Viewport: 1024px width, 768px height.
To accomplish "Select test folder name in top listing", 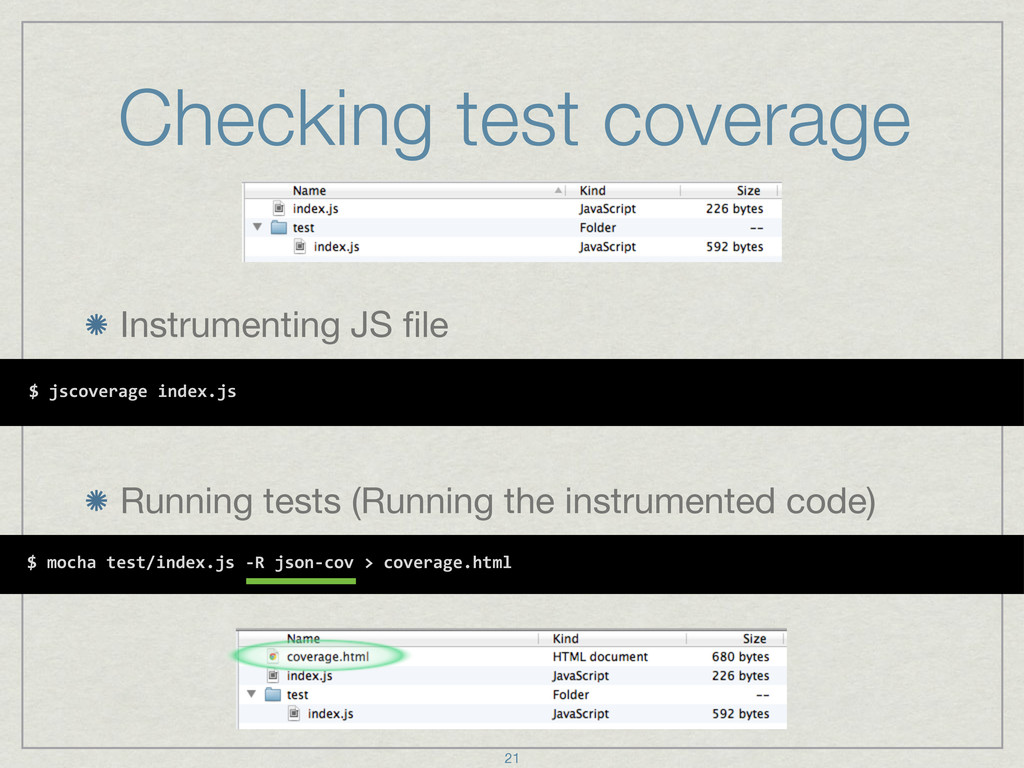I will tap(303, 227).
